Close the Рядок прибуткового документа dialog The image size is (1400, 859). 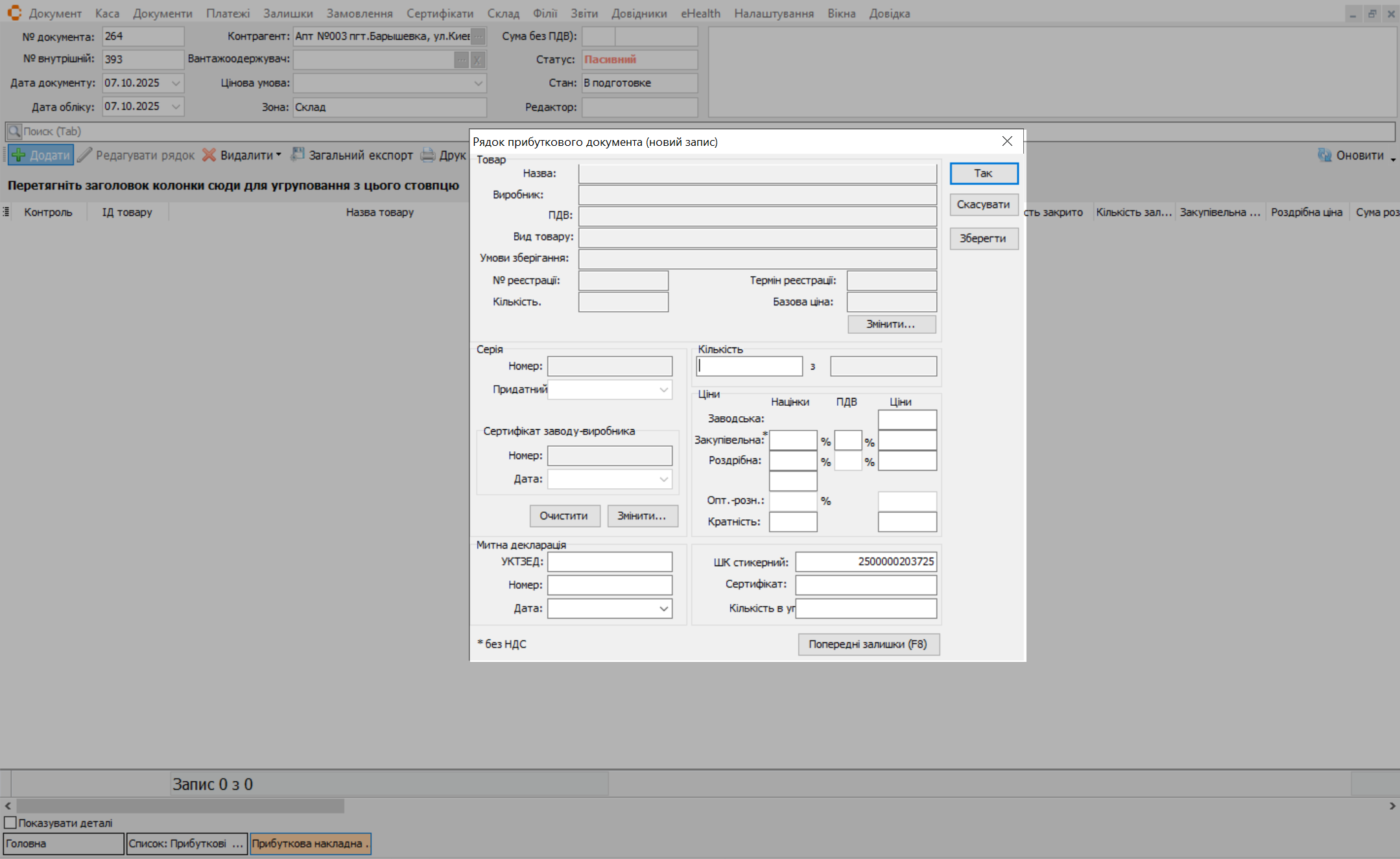coord(1006,141)
